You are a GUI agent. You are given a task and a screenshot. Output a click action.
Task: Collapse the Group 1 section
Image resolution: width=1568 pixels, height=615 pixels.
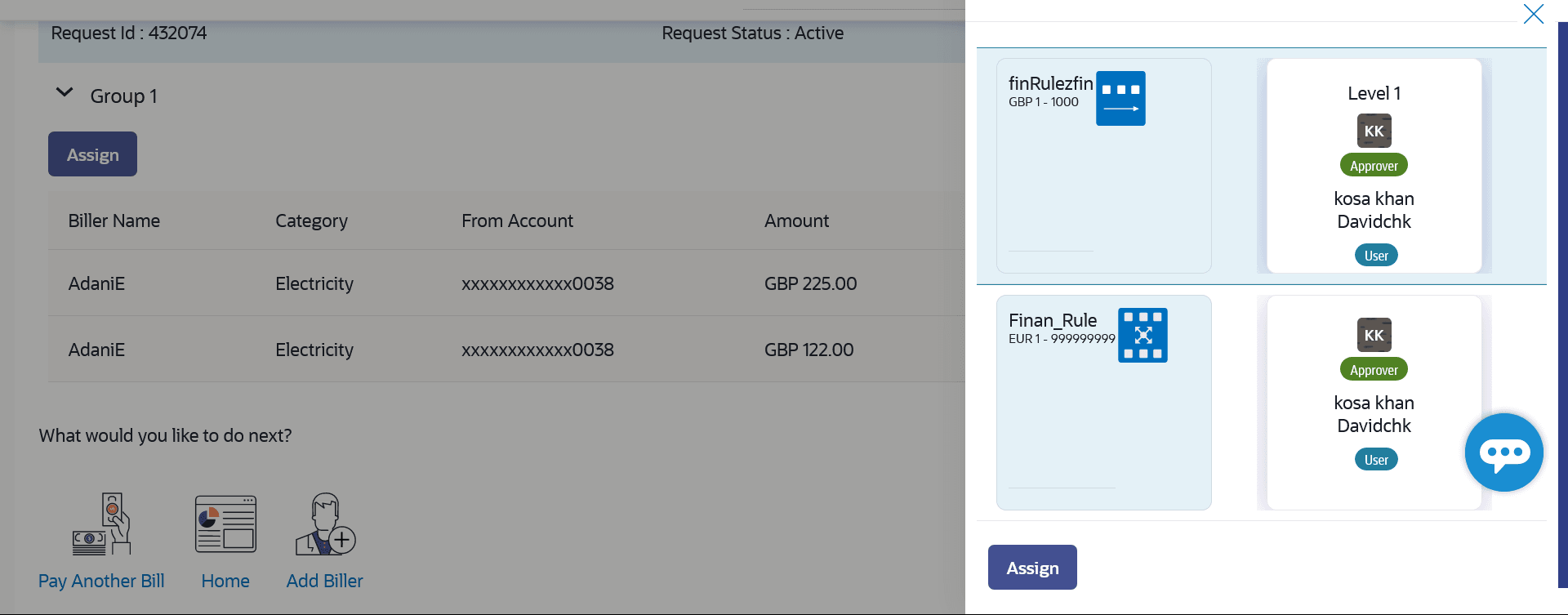[x=65, y=93]
